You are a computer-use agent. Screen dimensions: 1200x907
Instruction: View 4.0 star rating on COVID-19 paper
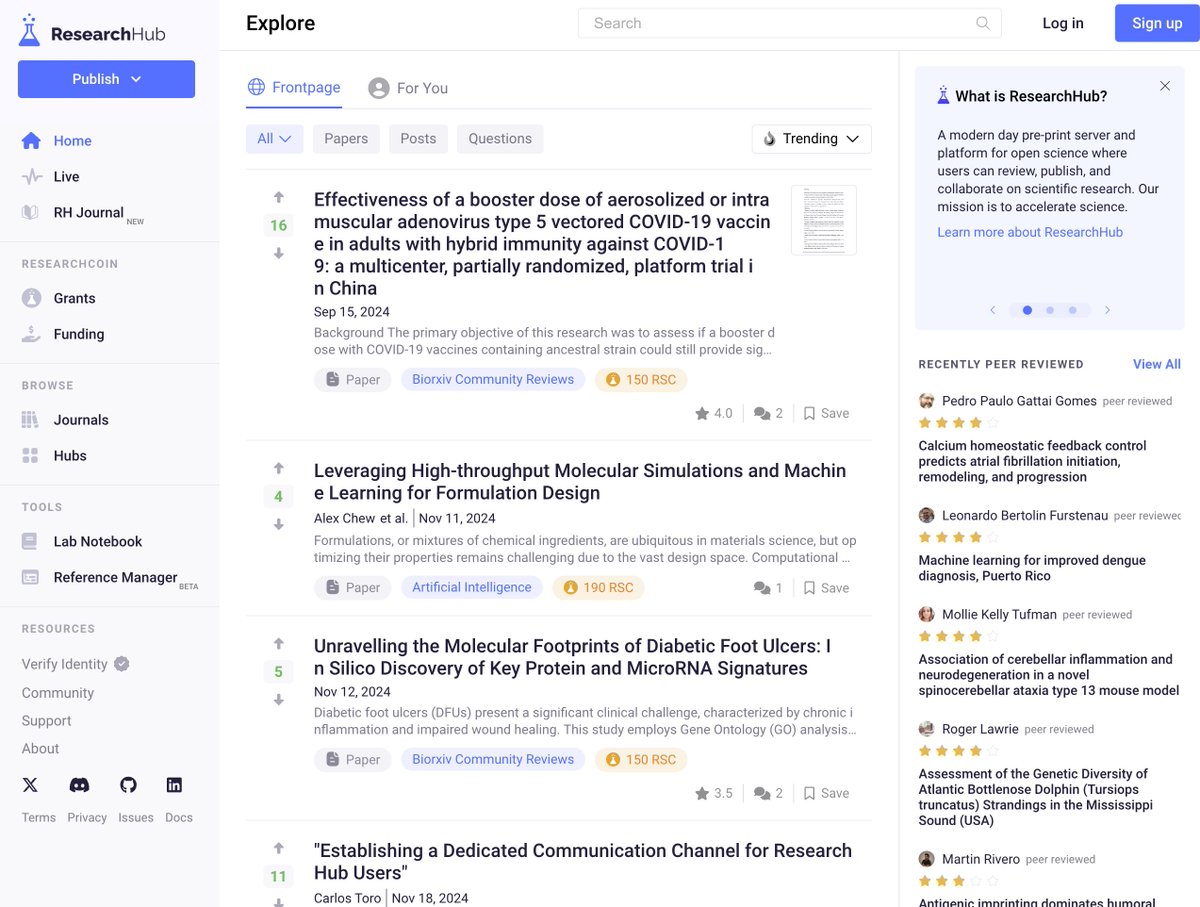[714, 413]
